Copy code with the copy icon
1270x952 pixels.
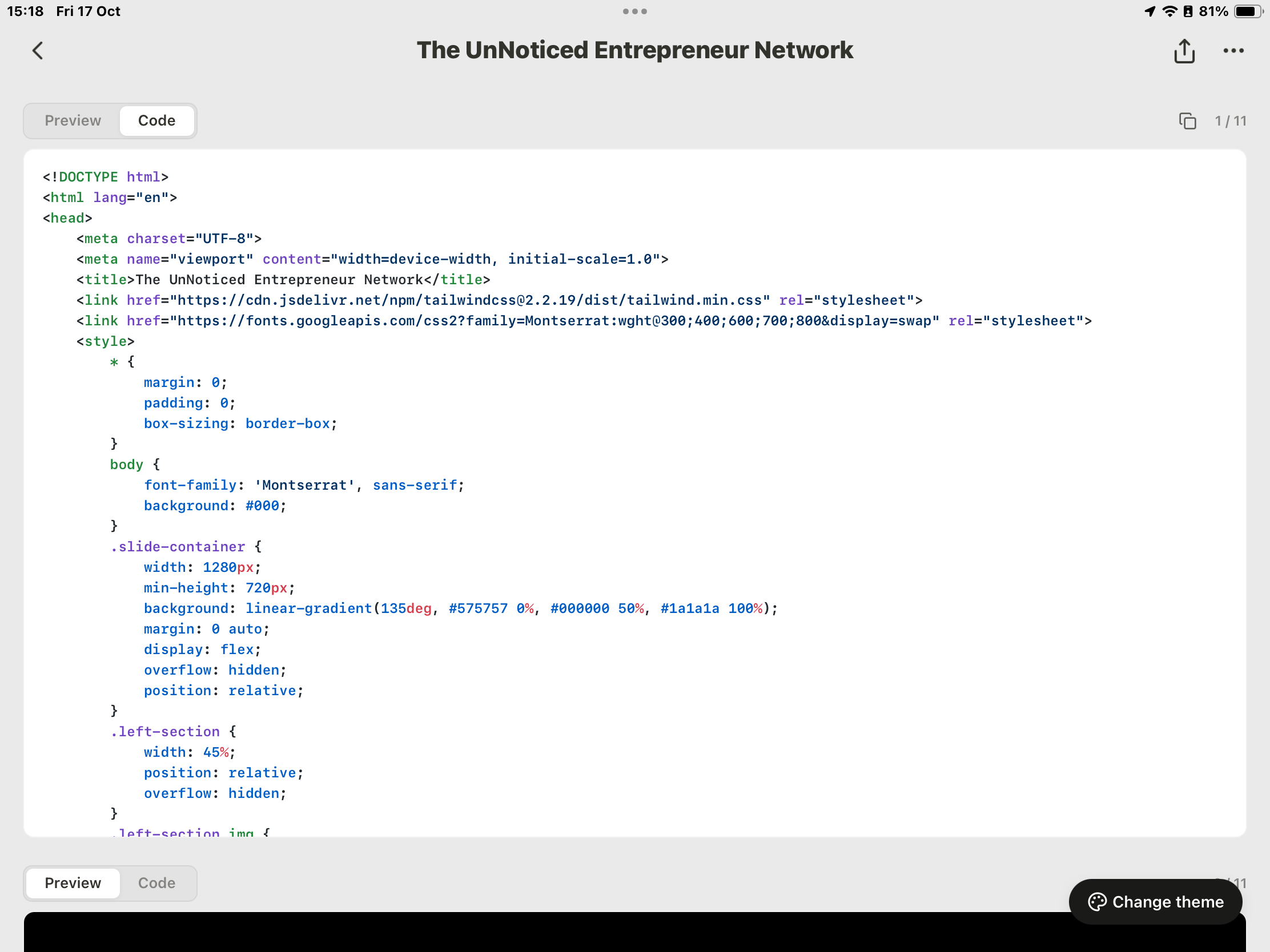click(1187, 121)
